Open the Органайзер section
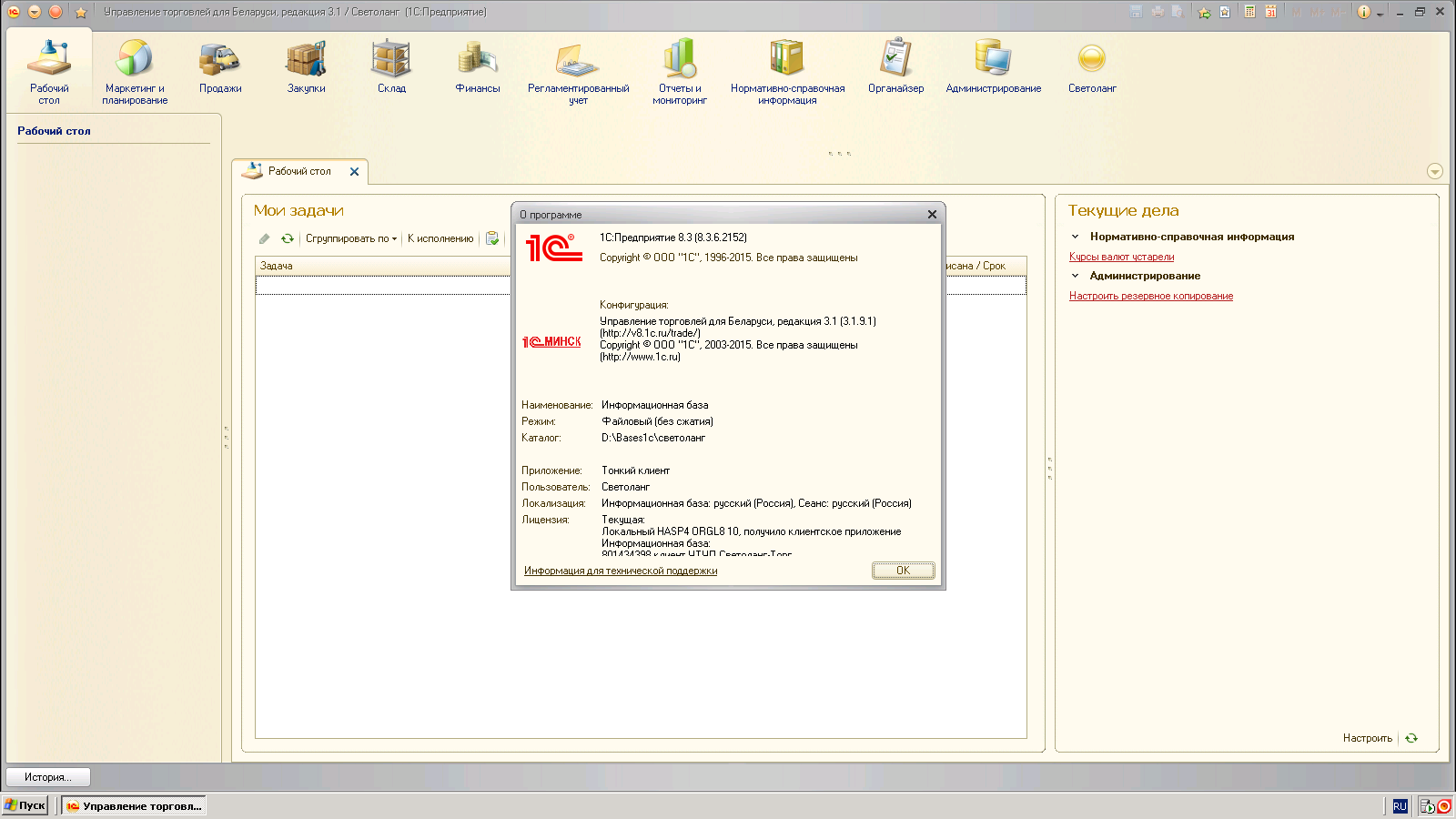The height and width of the screenshot is (819, 1456). (895, 66)
